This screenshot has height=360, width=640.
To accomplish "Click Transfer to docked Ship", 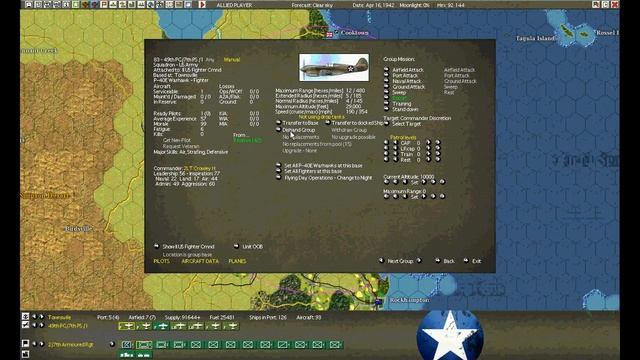I will 328,122.
